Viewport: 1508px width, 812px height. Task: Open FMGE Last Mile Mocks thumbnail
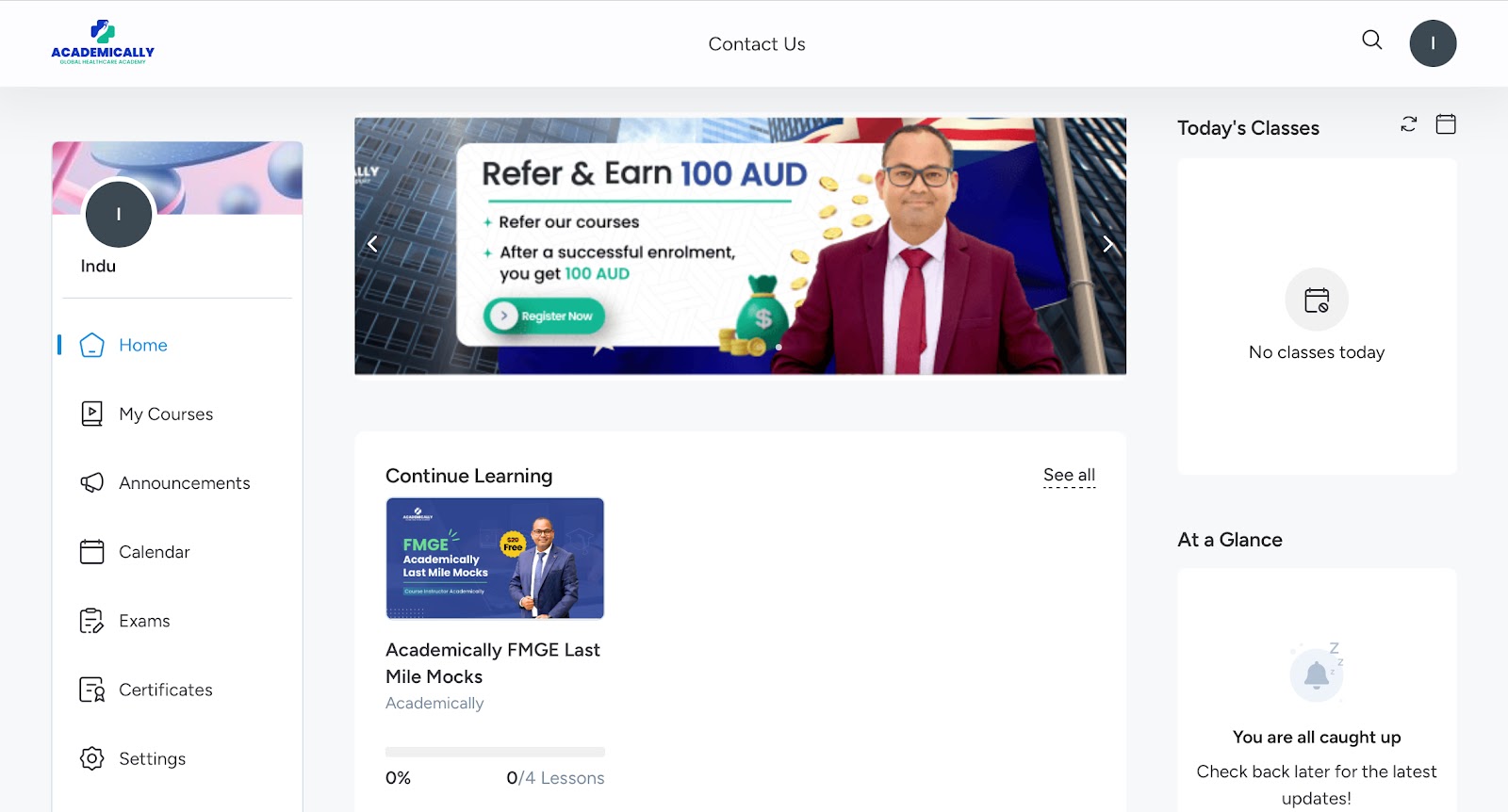495,558
